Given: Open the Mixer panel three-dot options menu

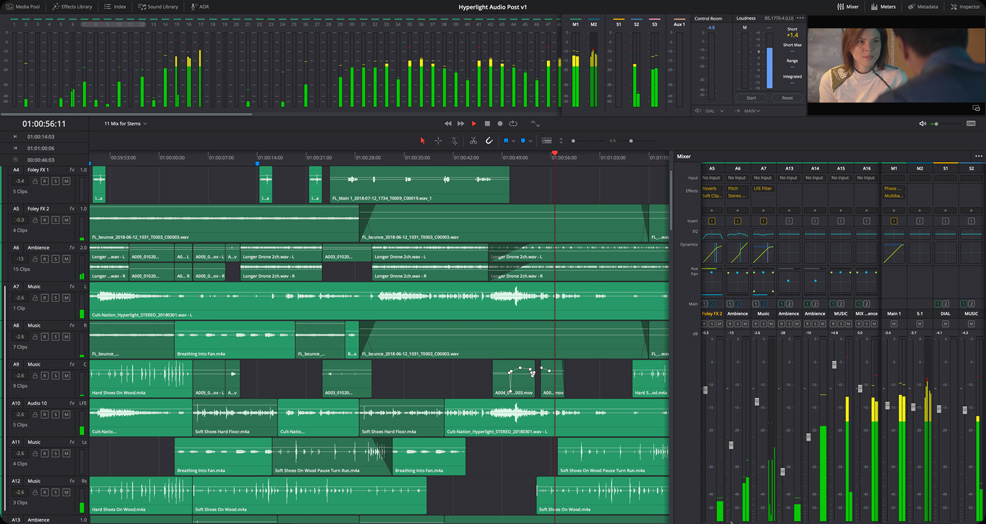Looking at the screenshot, I should [x=978, y=156].
